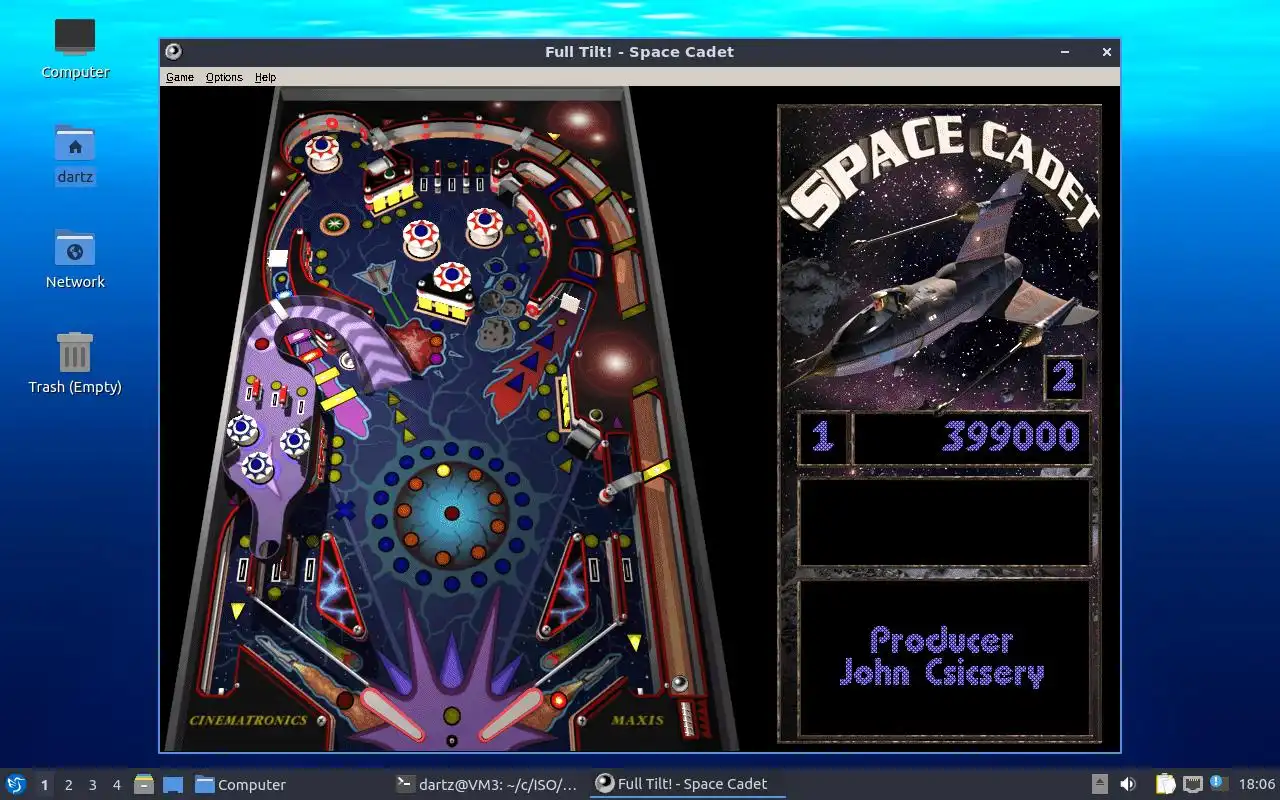1280x800 pixels.
Task: Click the CINEMATRONICS label on the table
Action: click(249, 720)
